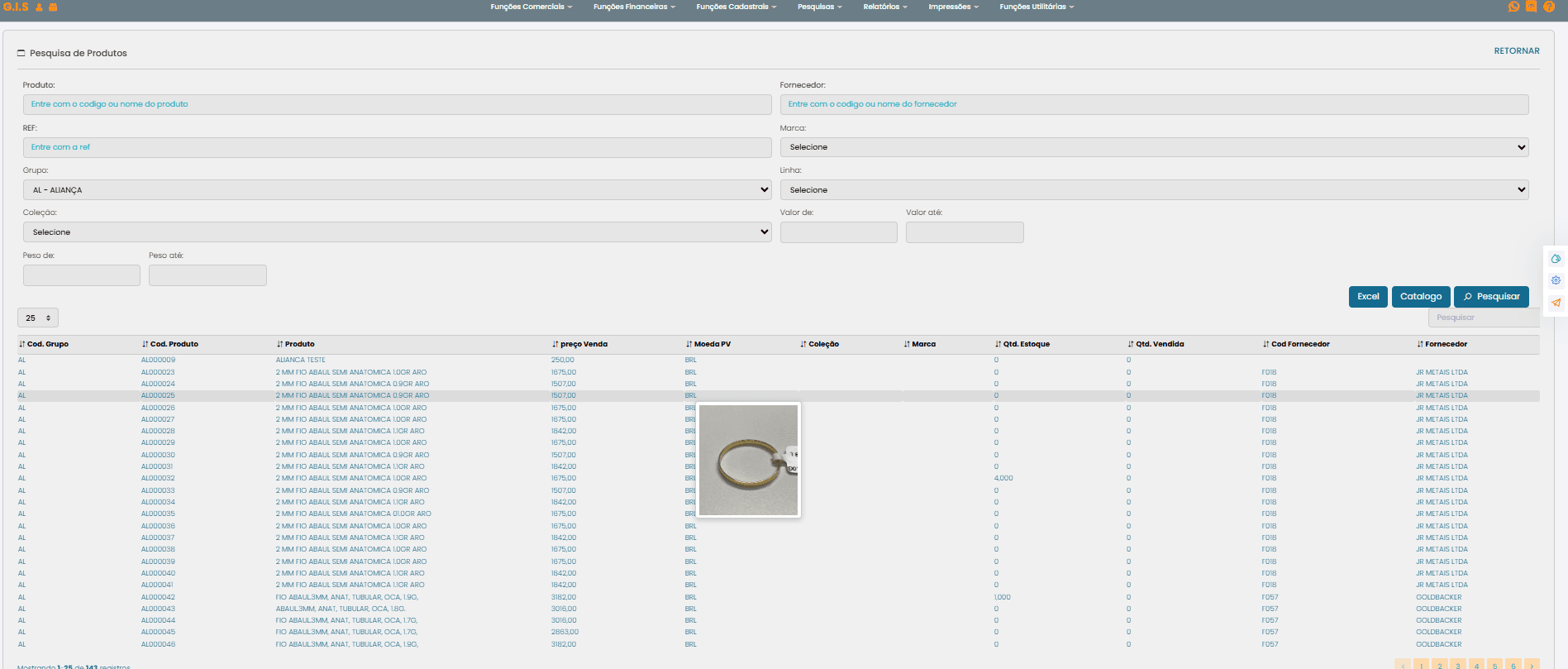Click the RETORNAR link
Image resolution: width=1568 pixels, height=669 pixels.
click(x=1516, y=51)
